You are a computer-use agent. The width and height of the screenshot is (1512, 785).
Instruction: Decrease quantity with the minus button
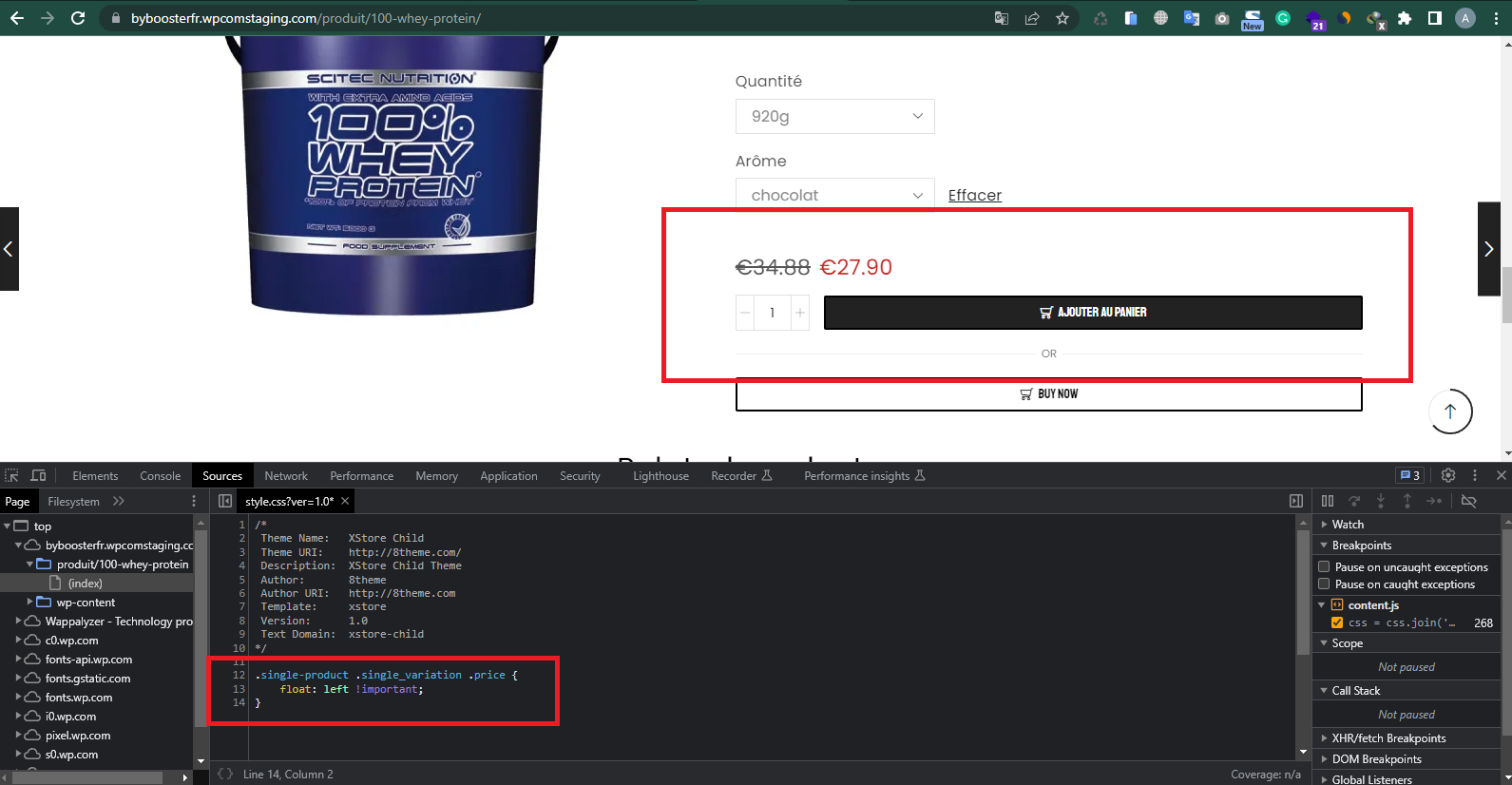pyautogui.click(x=745, y=312)
